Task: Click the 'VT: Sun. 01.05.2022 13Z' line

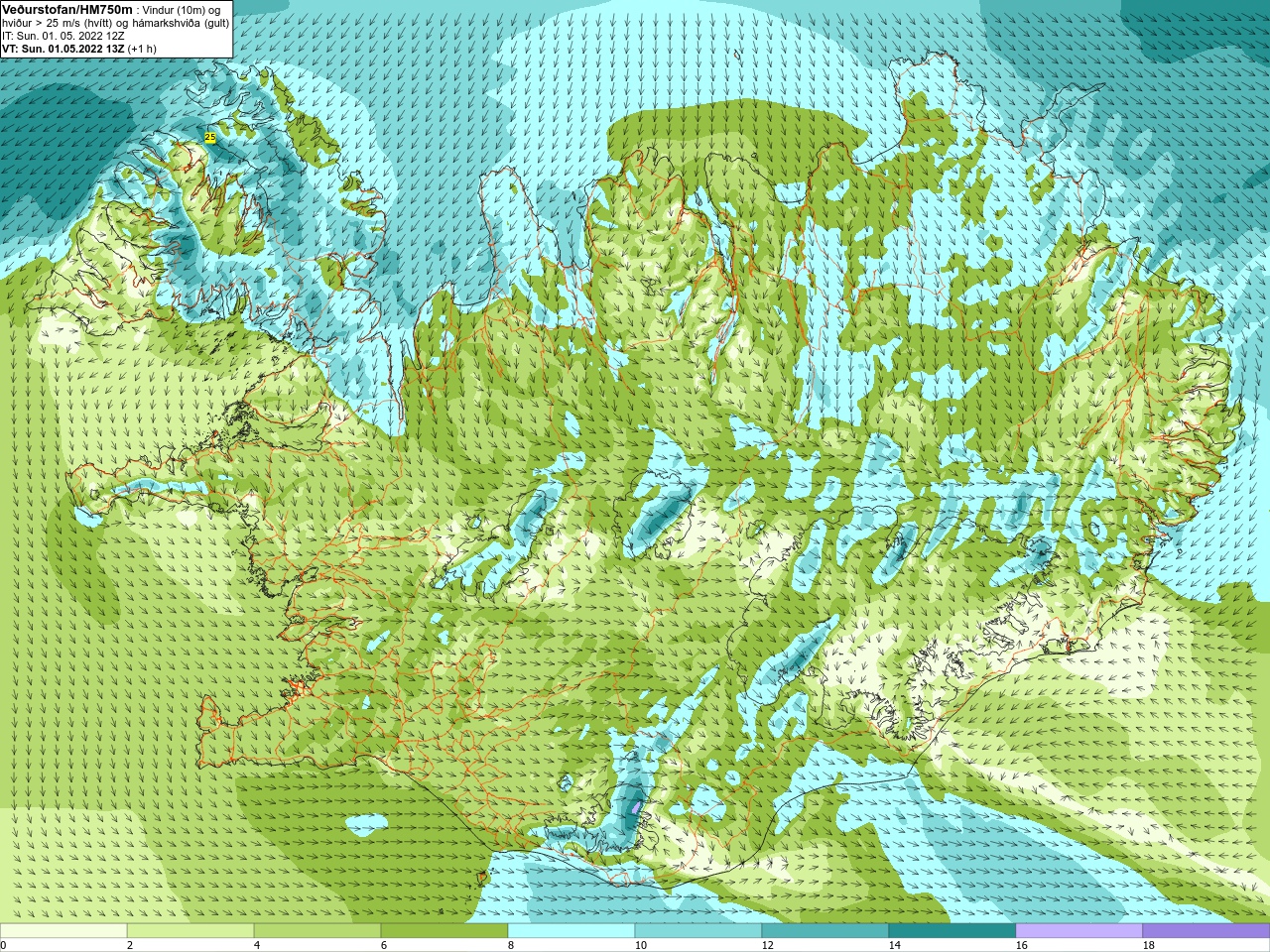Action: click(x=63, y=49)
